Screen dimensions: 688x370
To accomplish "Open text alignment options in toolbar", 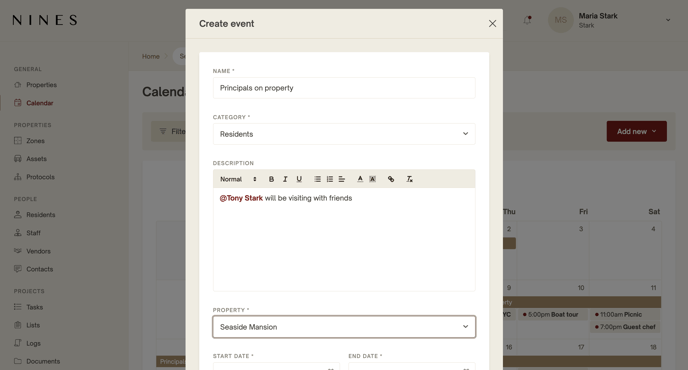I will point(342,179).
